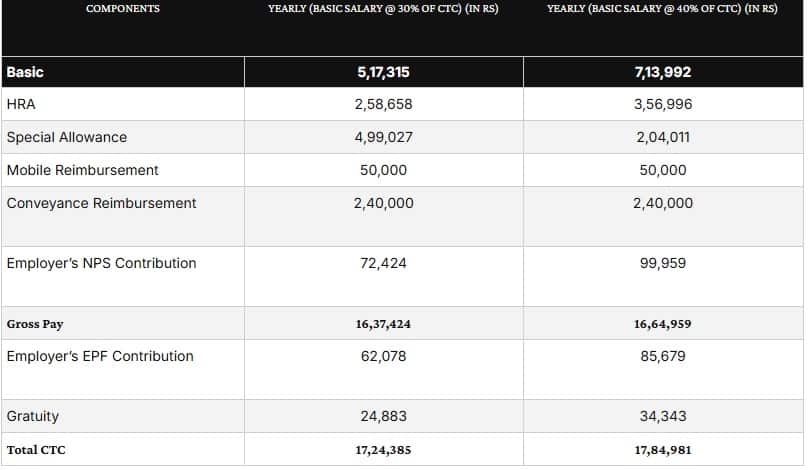Click Employer's NPS Contribution label
The height and width of the screenshot is (470, 810).
(102, 263)
